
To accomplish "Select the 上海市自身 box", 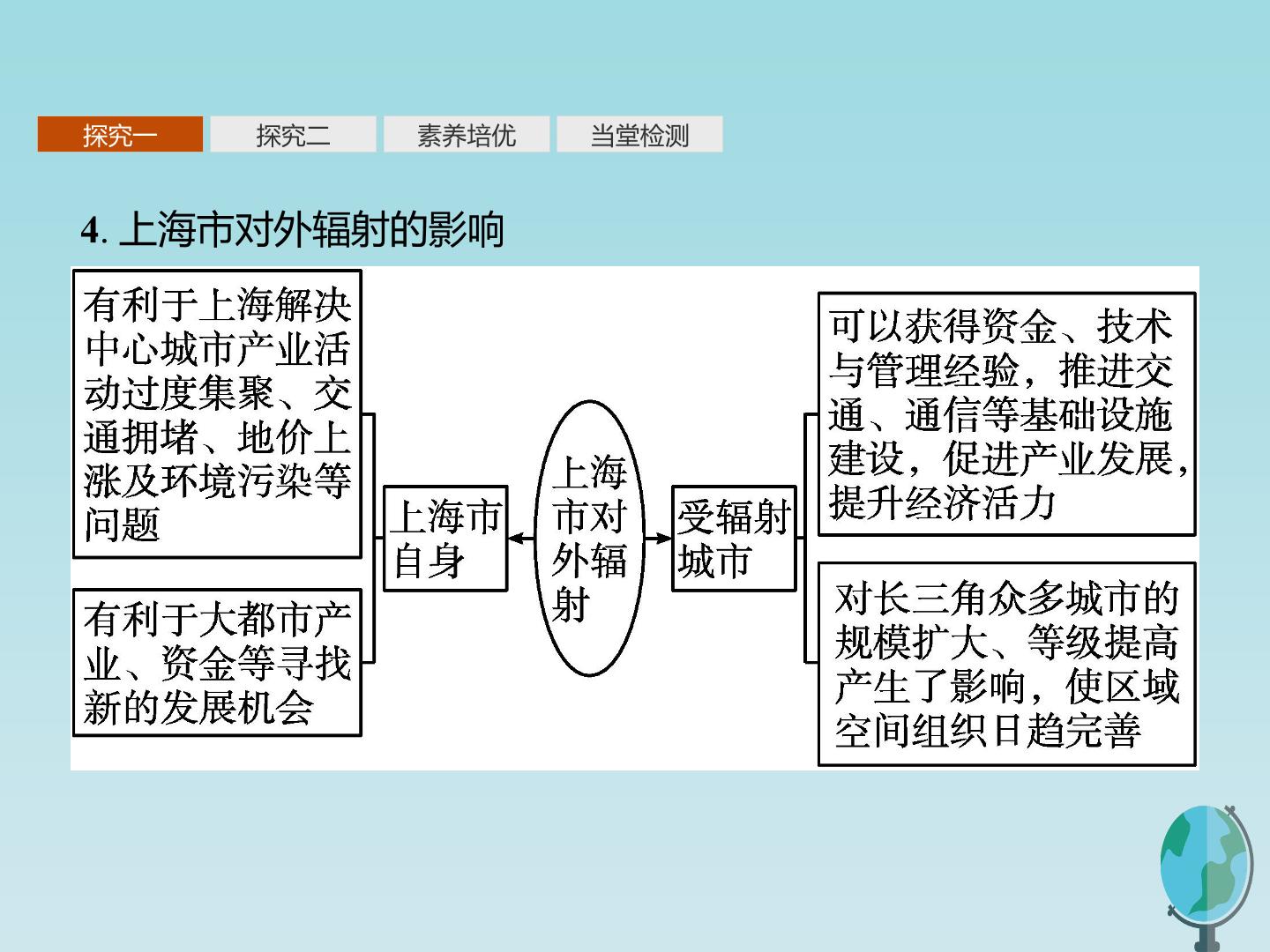I will (x=445, y=538).
